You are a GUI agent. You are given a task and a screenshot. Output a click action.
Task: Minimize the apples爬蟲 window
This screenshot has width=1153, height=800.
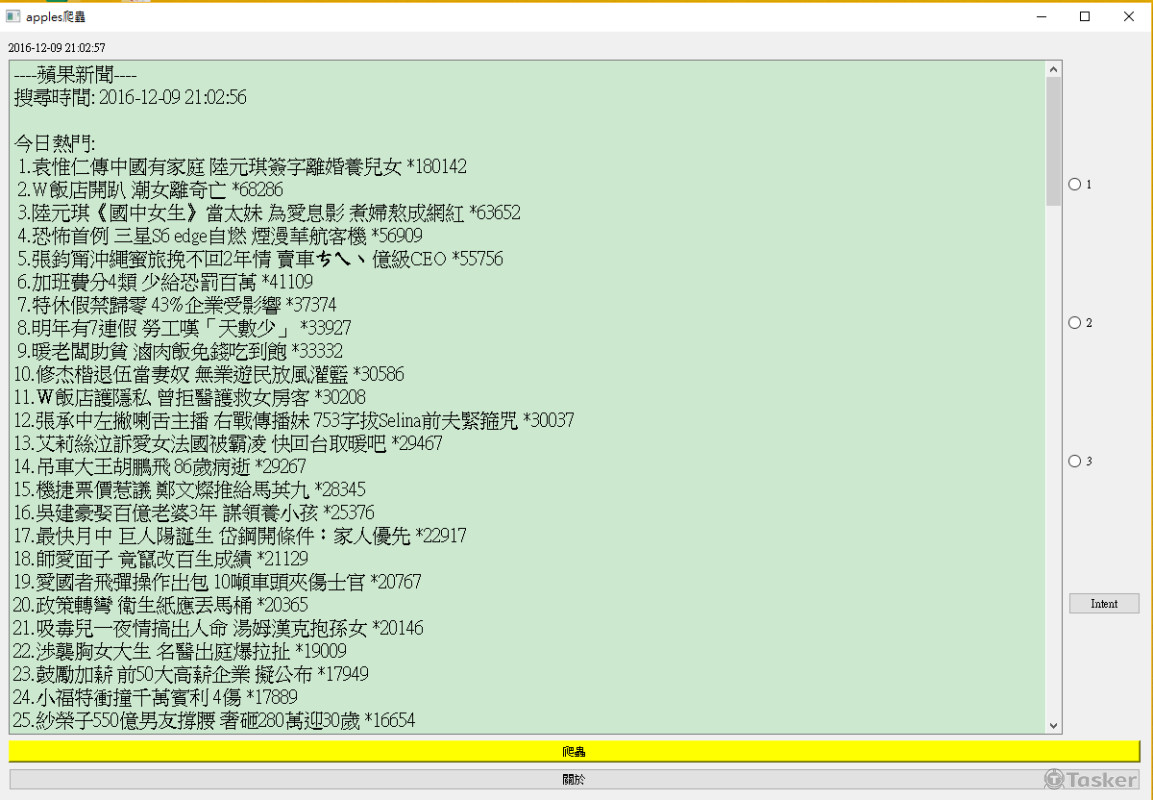click(1041, 16)
